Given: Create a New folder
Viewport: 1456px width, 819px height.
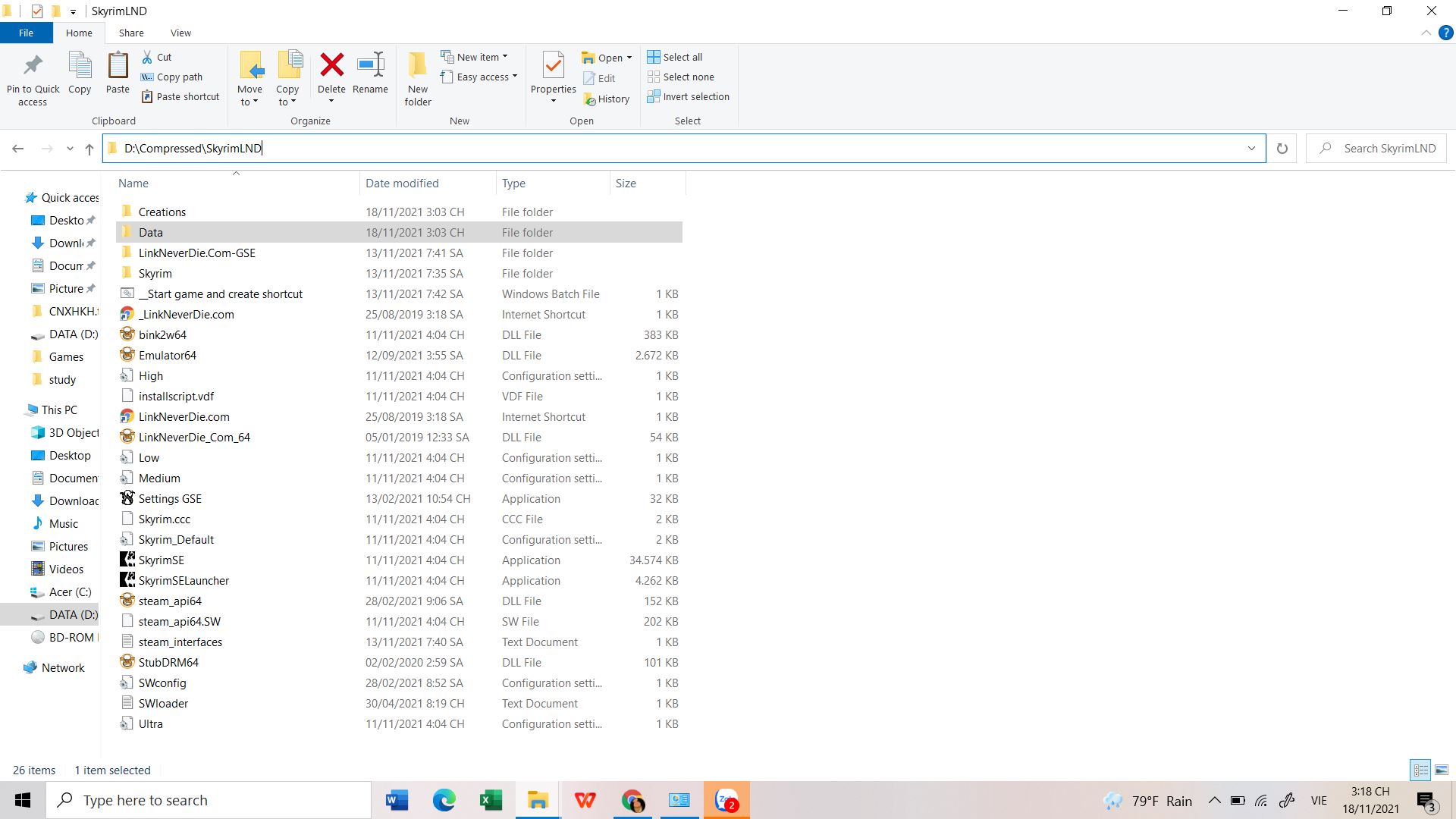Looking at the screenshot, I should [x=418, y=79].
